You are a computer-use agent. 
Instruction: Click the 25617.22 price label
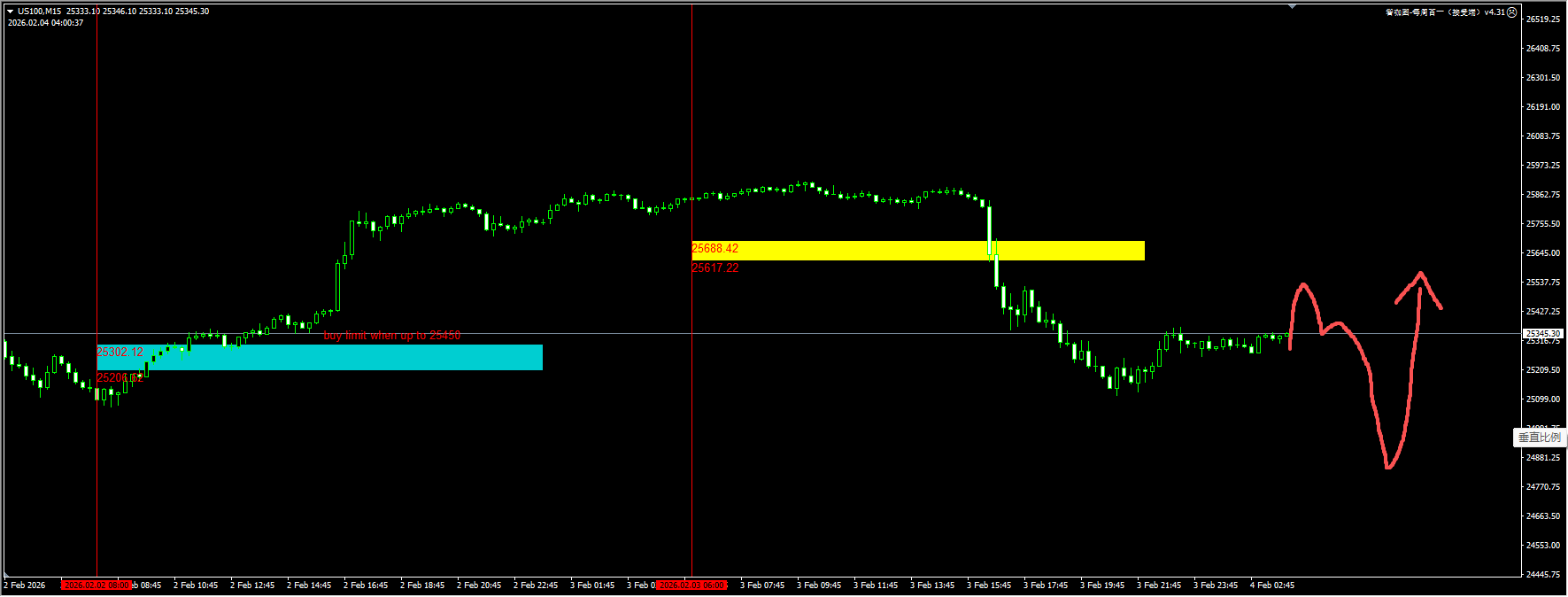point(714,267)
